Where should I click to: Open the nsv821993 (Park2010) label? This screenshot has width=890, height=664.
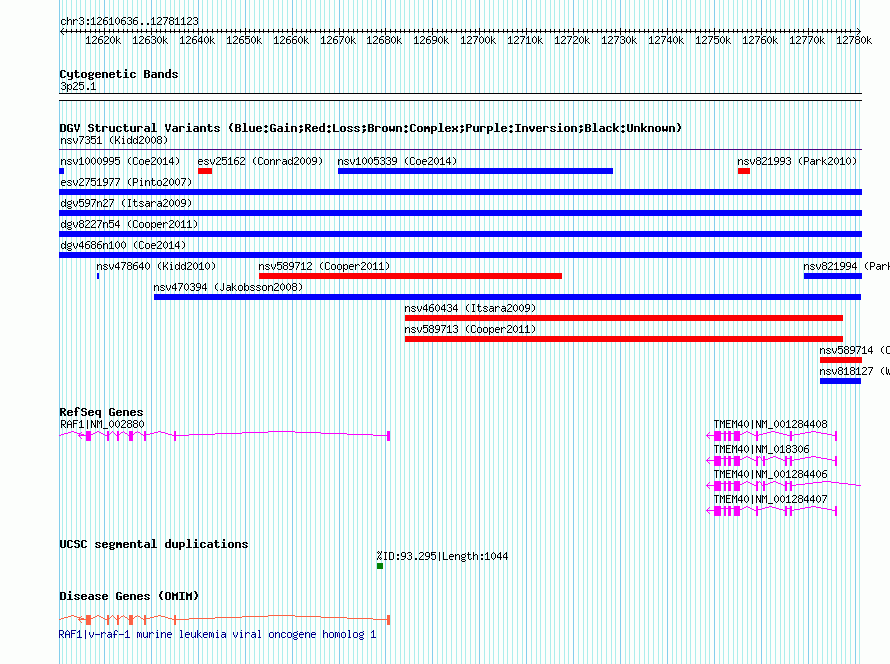click(797, 161)
